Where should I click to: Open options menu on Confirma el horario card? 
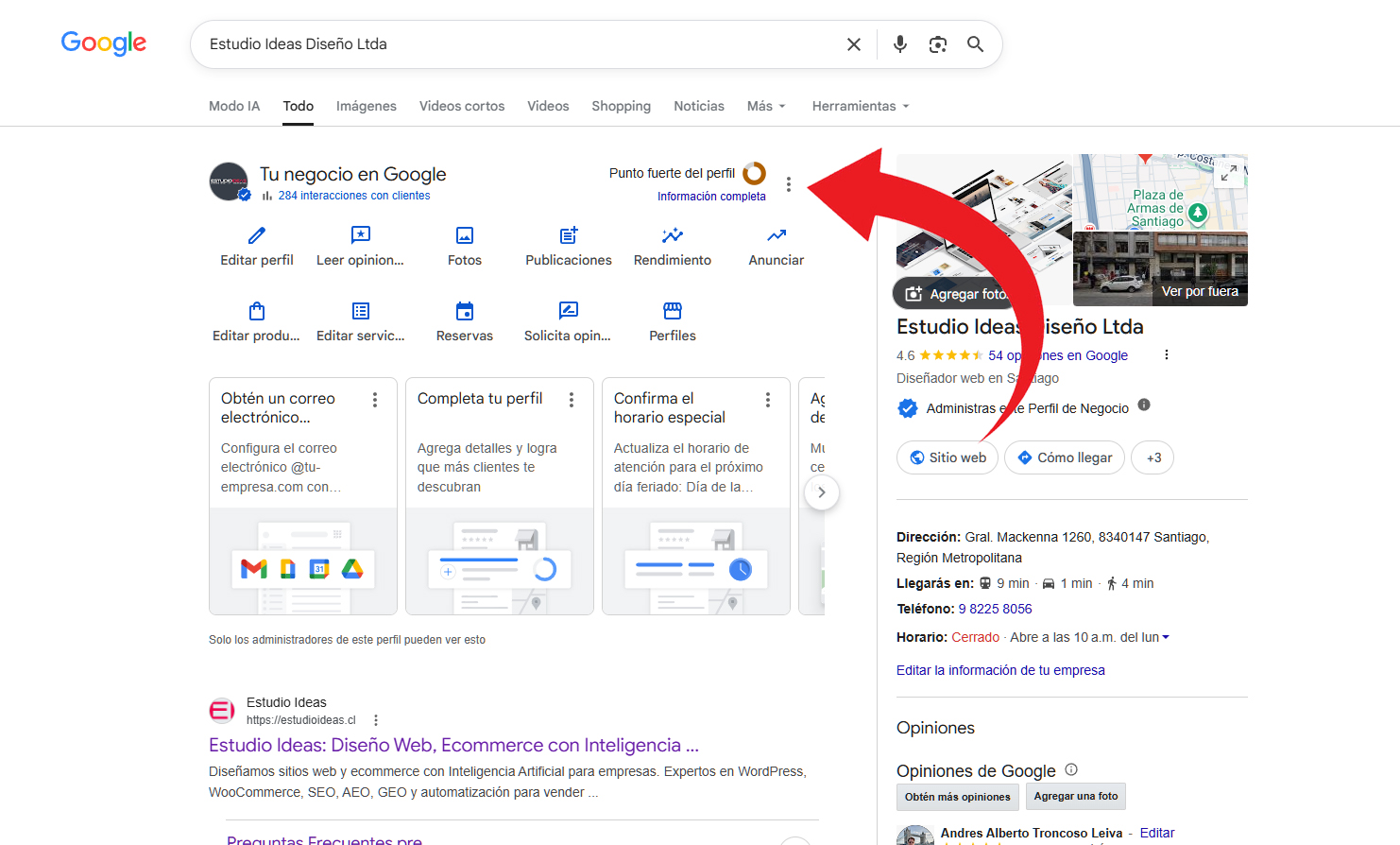click(768, 400)
